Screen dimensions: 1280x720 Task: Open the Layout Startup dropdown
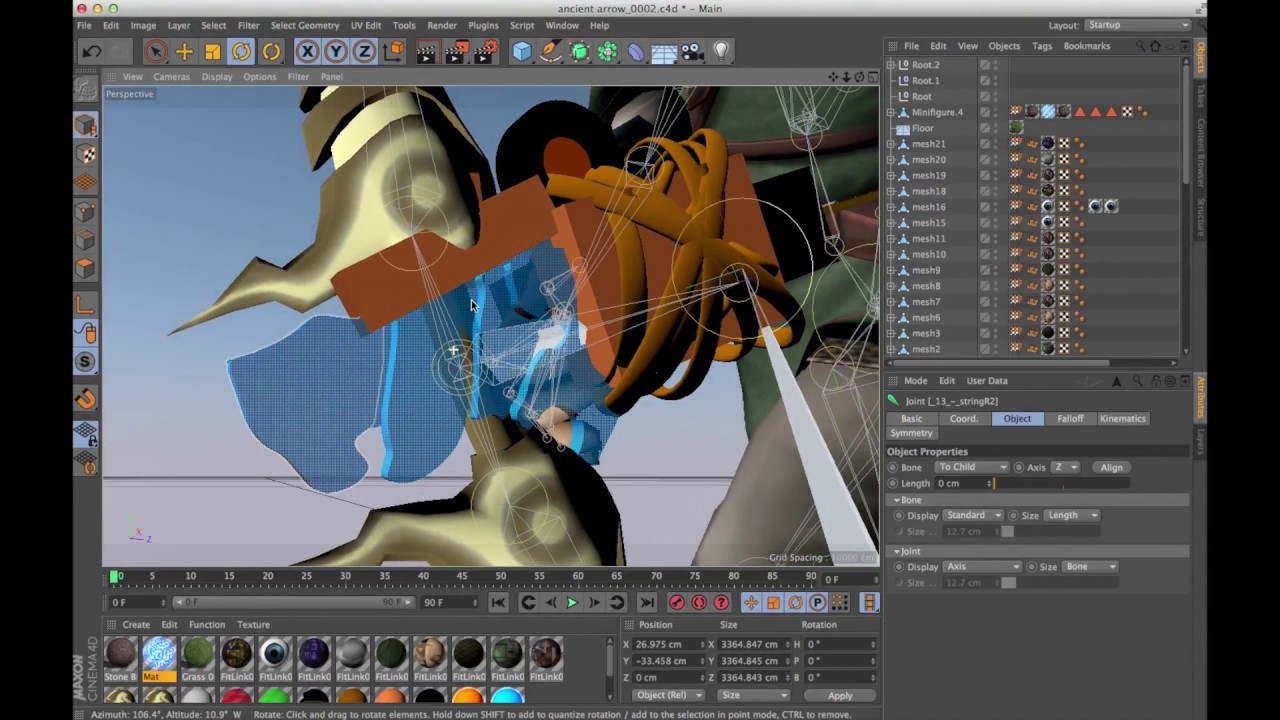[1138, 25]
